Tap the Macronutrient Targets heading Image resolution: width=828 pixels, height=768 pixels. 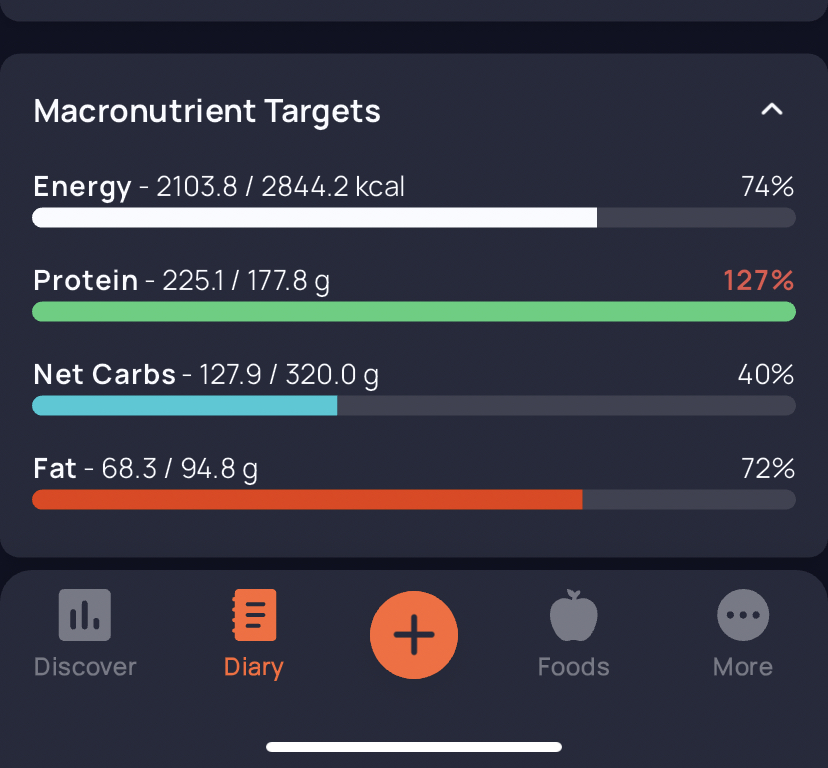207,111
